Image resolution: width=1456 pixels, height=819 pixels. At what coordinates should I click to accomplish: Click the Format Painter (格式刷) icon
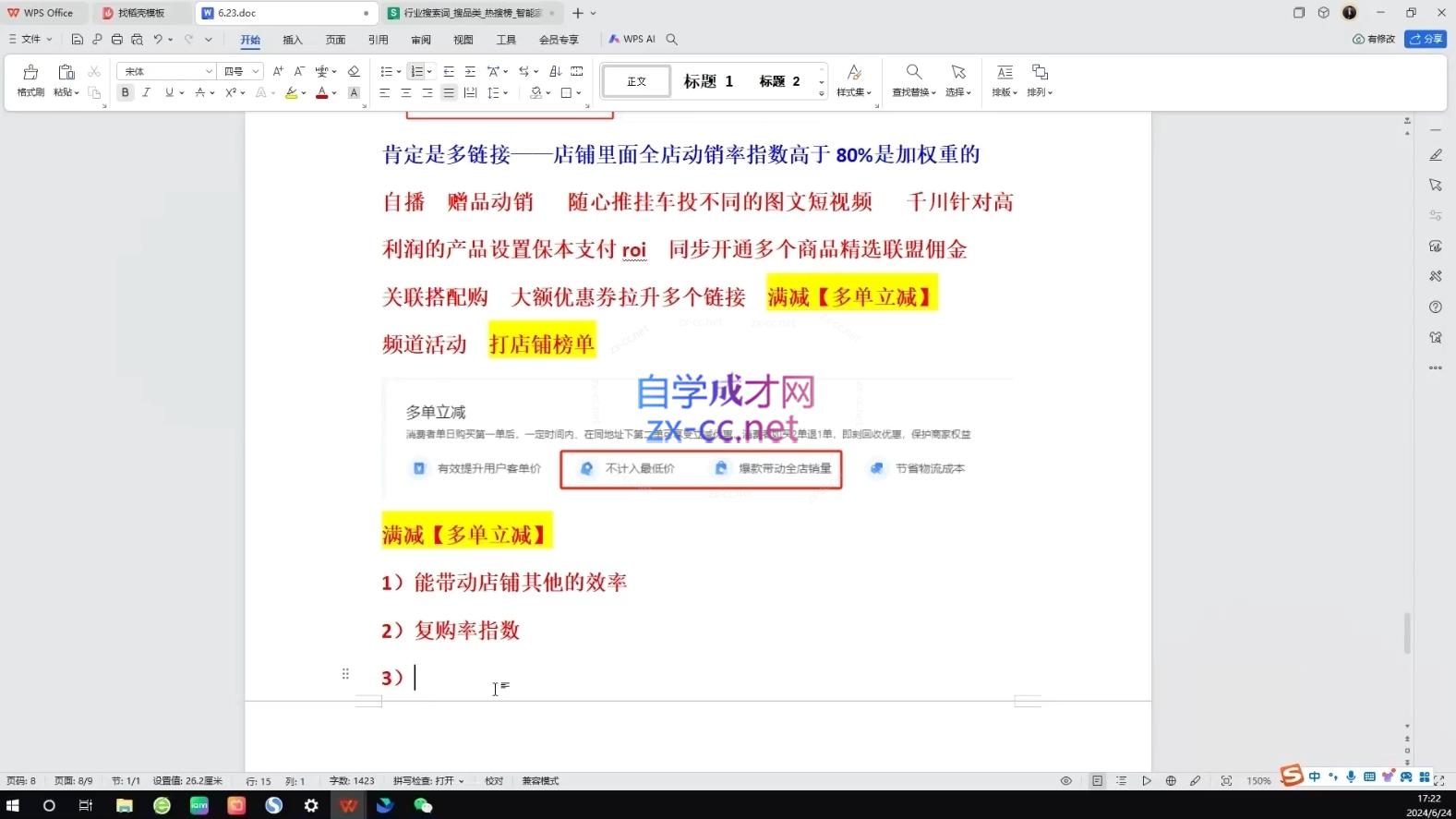tap(30, 79)
